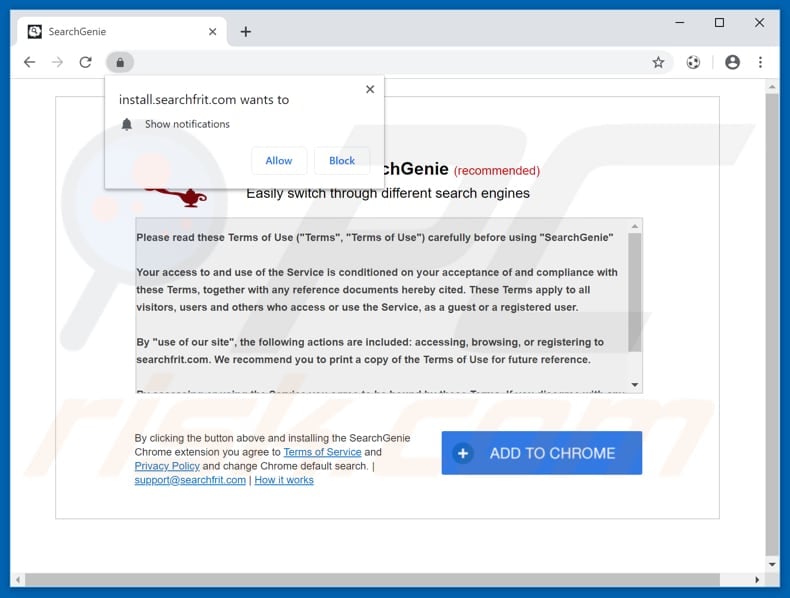Click the page vertical scrollbar down arrow

click(772, 564)
